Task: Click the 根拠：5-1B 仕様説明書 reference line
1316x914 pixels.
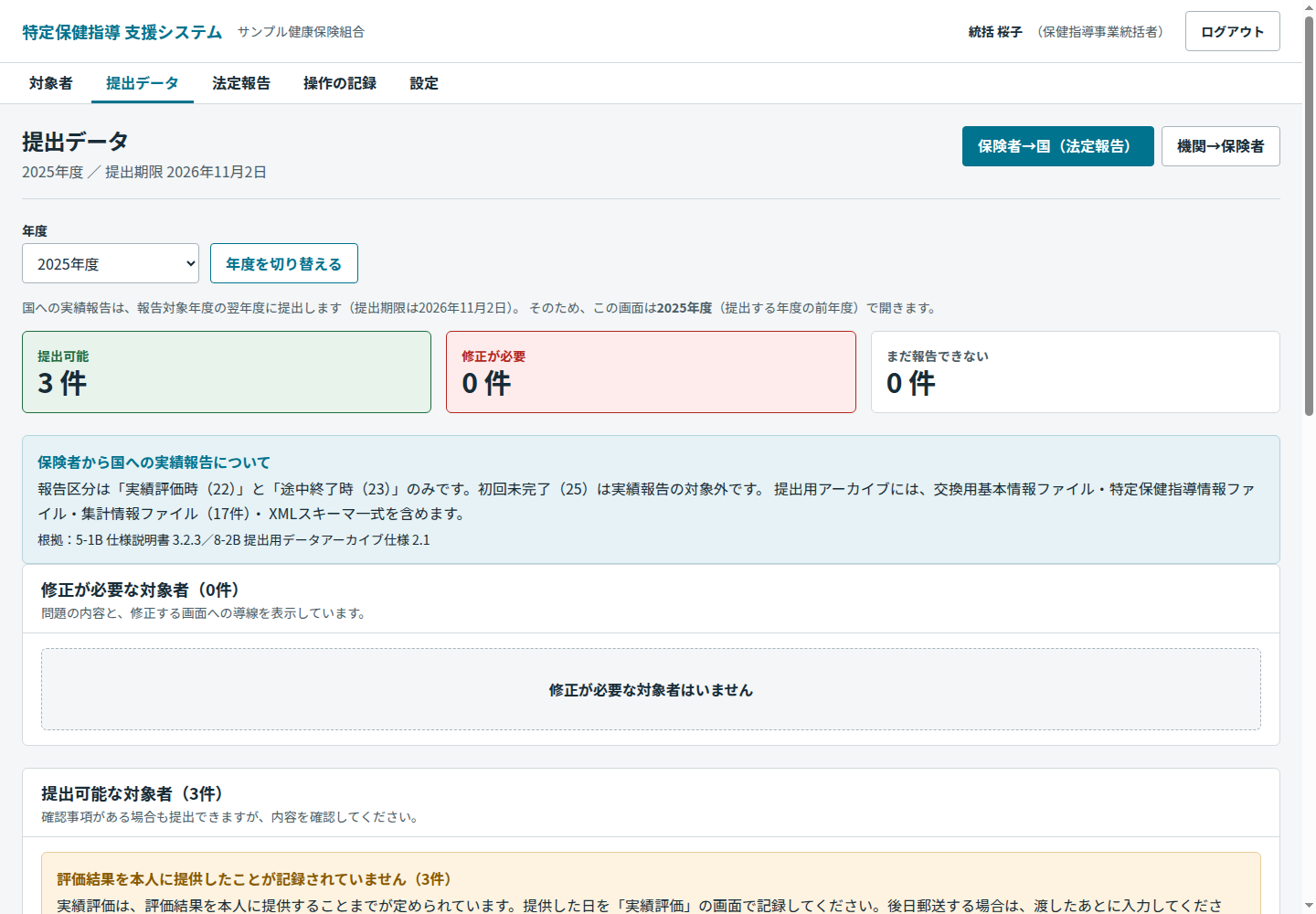Action: [x=234, y=540]
